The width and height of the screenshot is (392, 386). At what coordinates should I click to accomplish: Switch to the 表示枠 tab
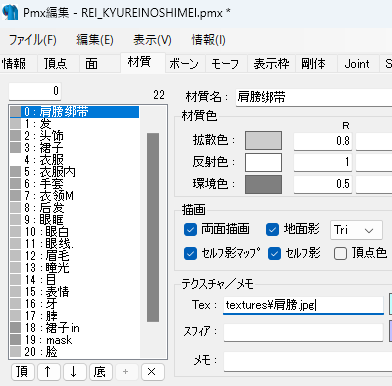pyautogui.click(x=271, y=64)
